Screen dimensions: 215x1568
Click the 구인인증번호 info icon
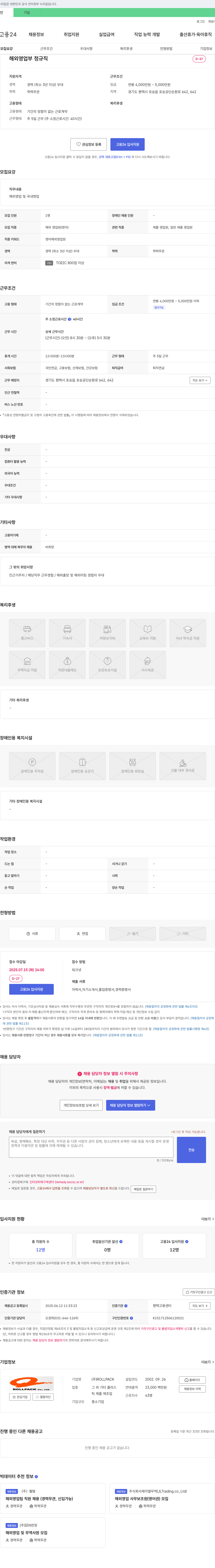(x=131, y=1318)
